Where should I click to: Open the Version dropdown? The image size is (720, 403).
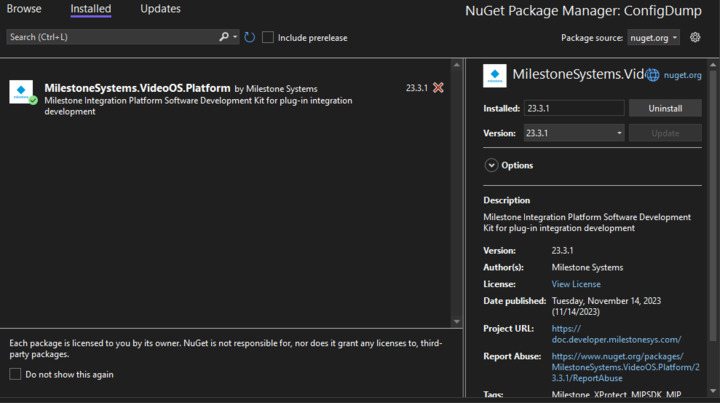click(x=574, y=133)
